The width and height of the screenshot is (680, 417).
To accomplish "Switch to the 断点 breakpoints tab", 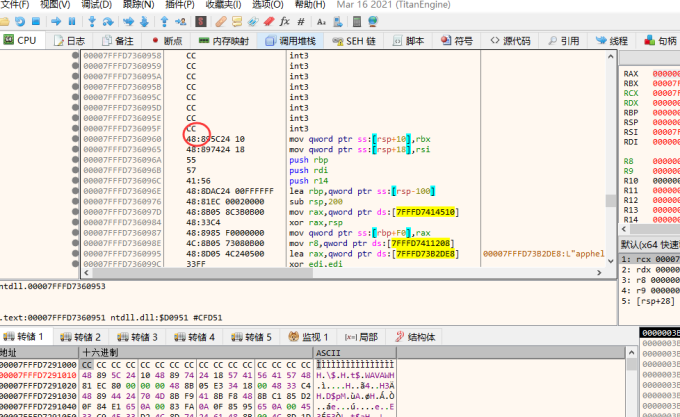I will click(x=167, y=41).
